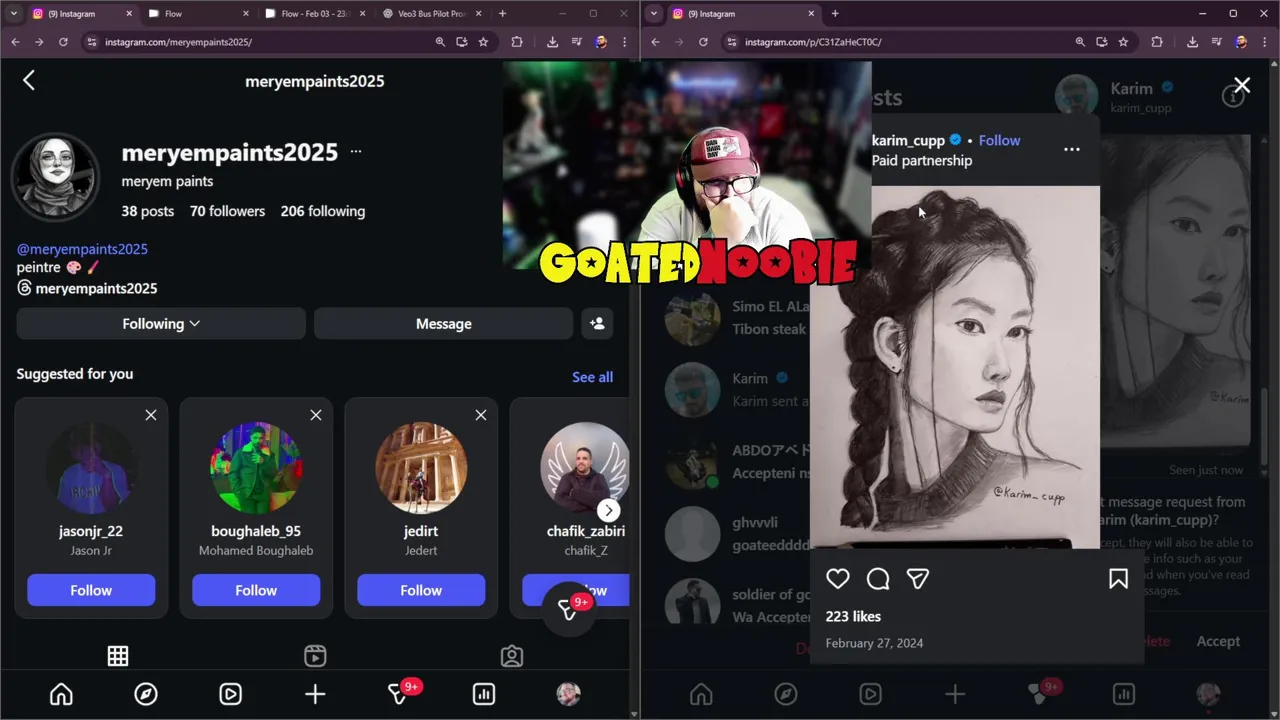
Task: Open tab search dropdown in right browser
Action: click(654, 14)
